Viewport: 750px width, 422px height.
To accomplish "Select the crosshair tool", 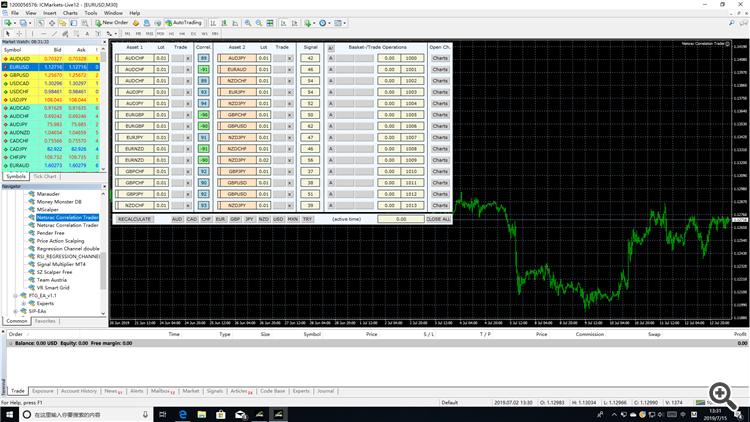I will click(19, 33).
